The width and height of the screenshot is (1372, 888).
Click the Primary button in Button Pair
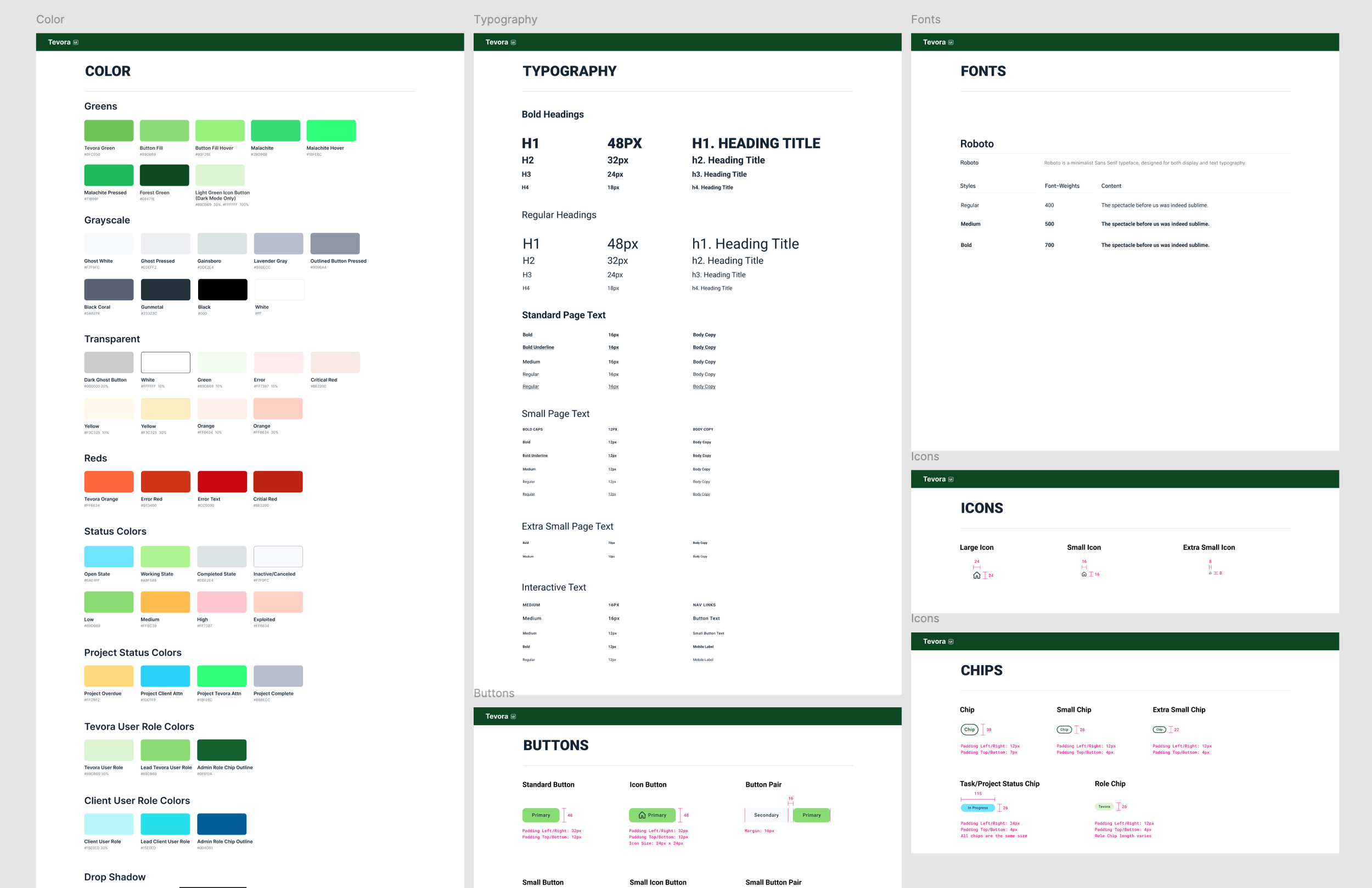click(x=811, y=815)
